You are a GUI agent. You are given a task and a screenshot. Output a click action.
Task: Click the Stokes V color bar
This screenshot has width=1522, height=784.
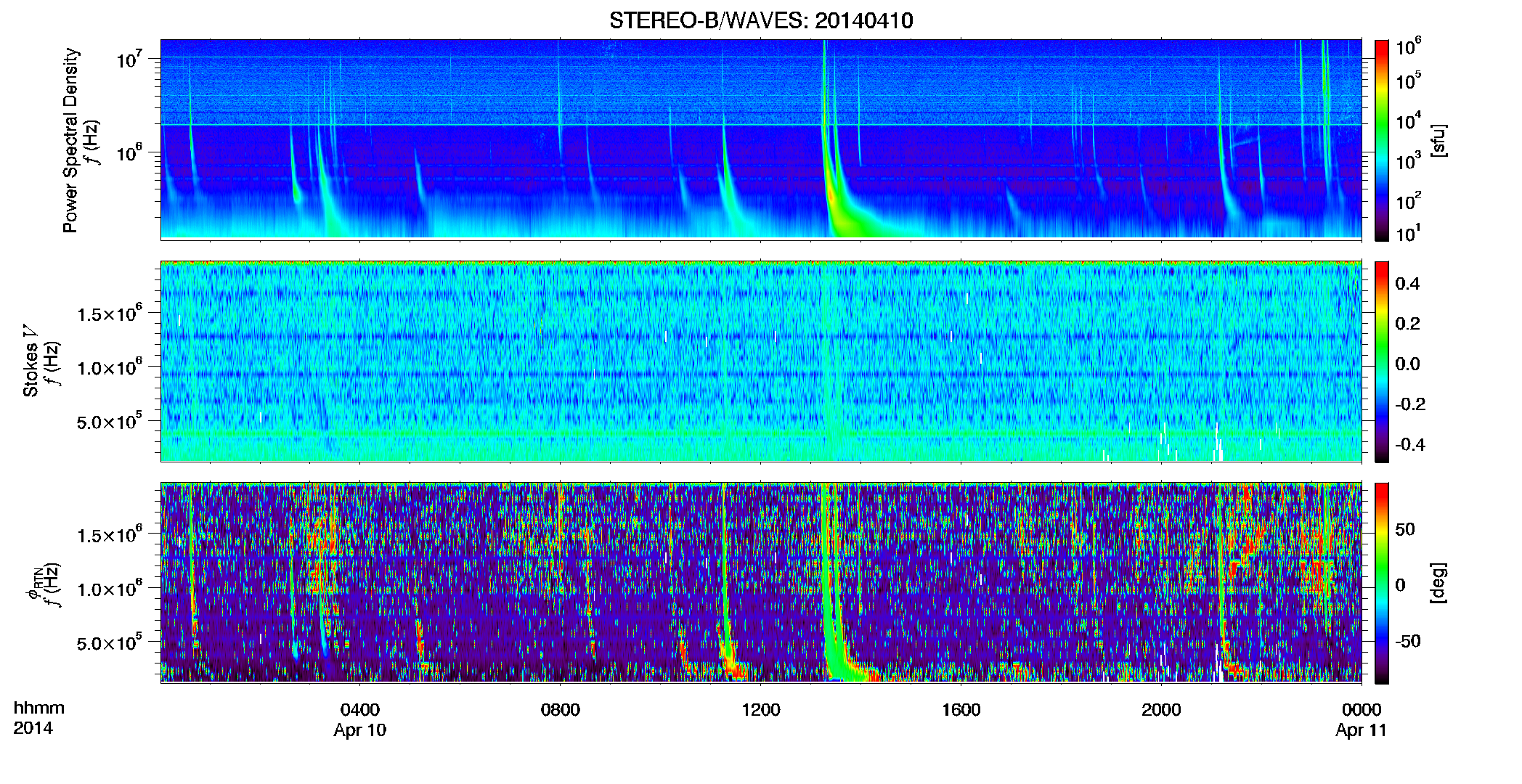click(x=1382, y=362)
